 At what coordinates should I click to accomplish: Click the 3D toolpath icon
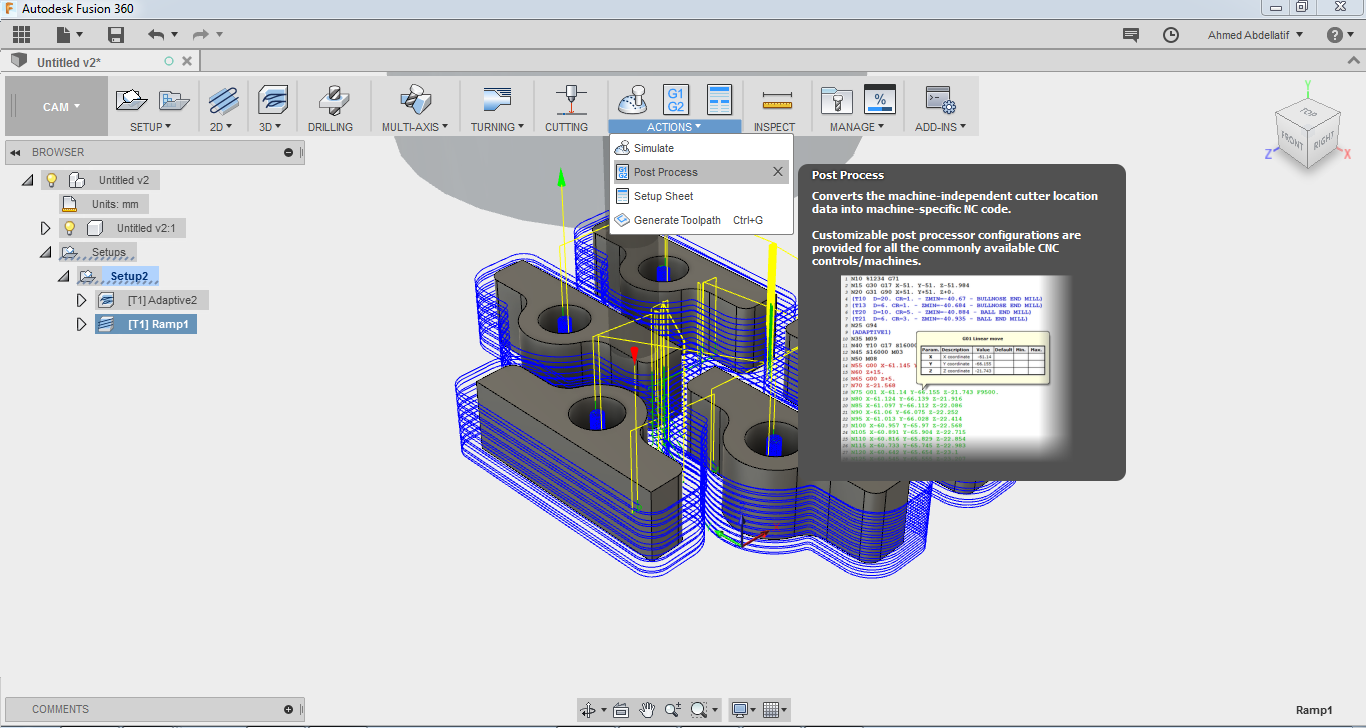coord(273,100)
